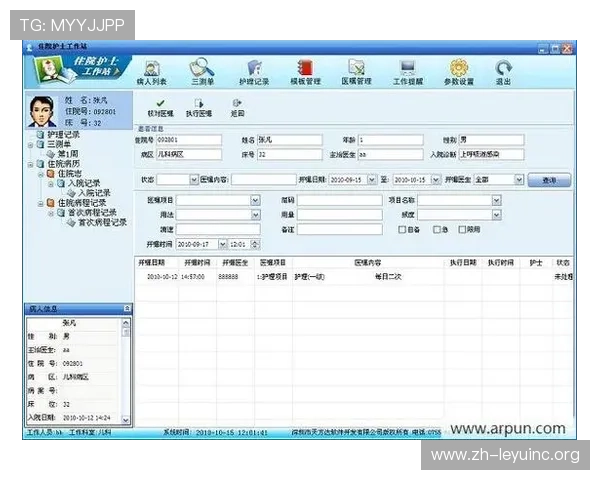Image resolution: width=600 pixels, height=480 pixels.
Task: Open the 工作提醒 monitor icon
Action: [408, 72]
